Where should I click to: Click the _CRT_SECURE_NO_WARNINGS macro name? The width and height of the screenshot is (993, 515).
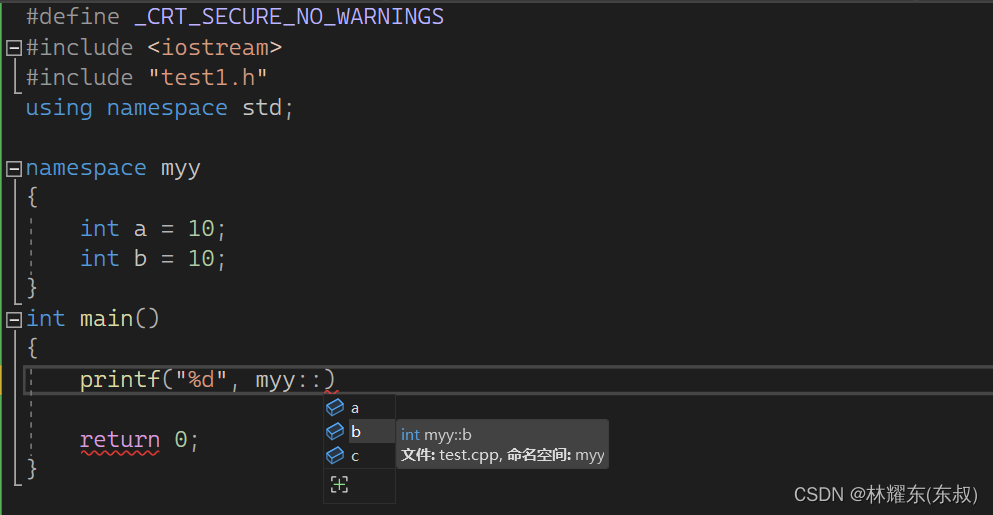pyautogui.click(x=289, y=17)
